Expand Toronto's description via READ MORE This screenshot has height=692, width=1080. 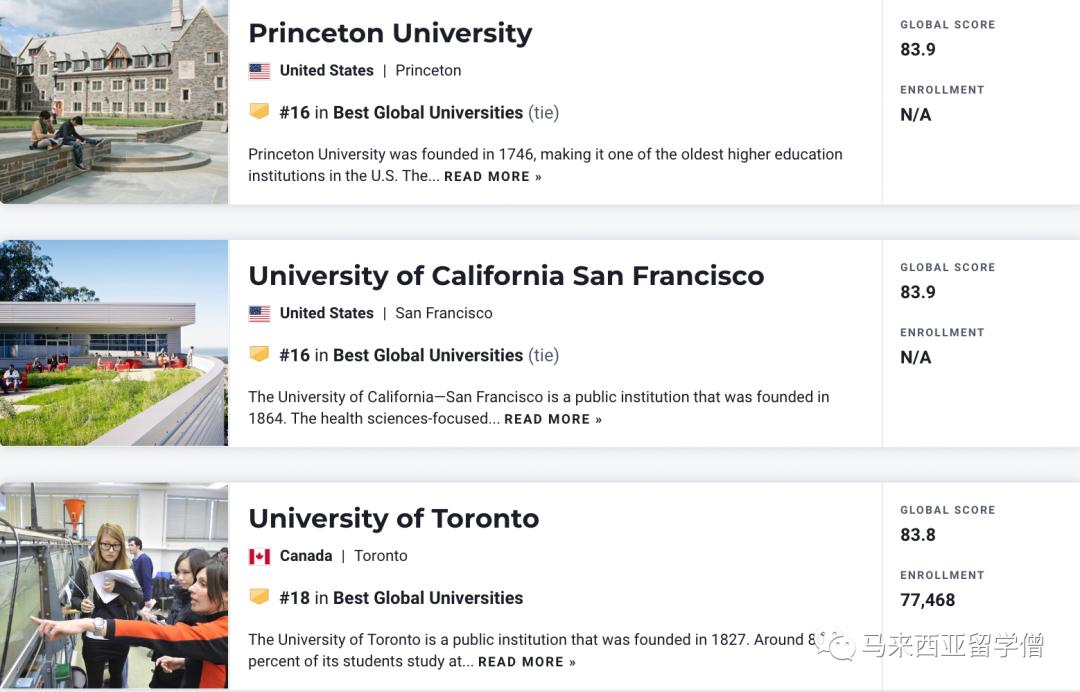[x=522, y=661]
